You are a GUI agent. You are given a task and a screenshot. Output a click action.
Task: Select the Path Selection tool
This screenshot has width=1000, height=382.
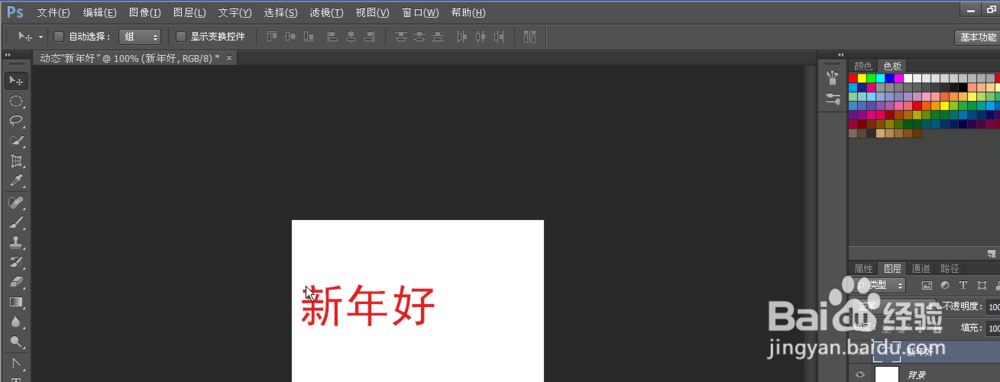17,364
